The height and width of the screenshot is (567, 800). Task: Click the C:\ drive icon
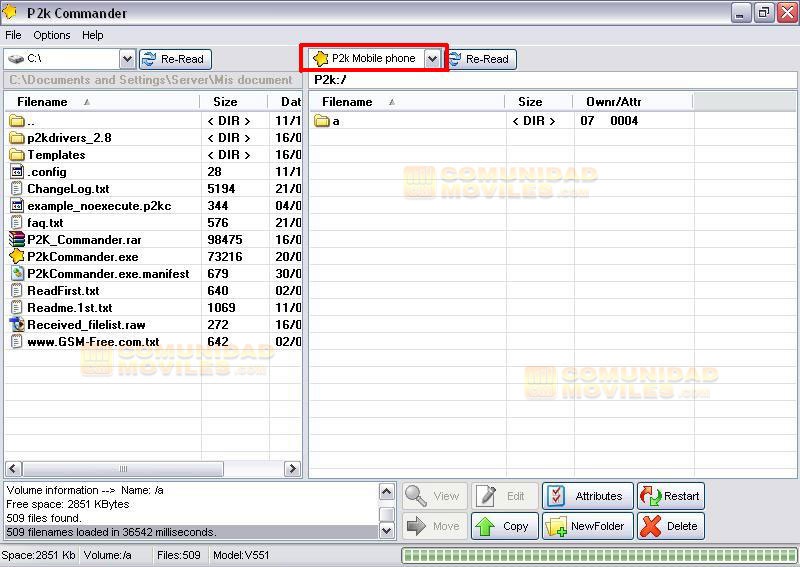pos(16,59)
